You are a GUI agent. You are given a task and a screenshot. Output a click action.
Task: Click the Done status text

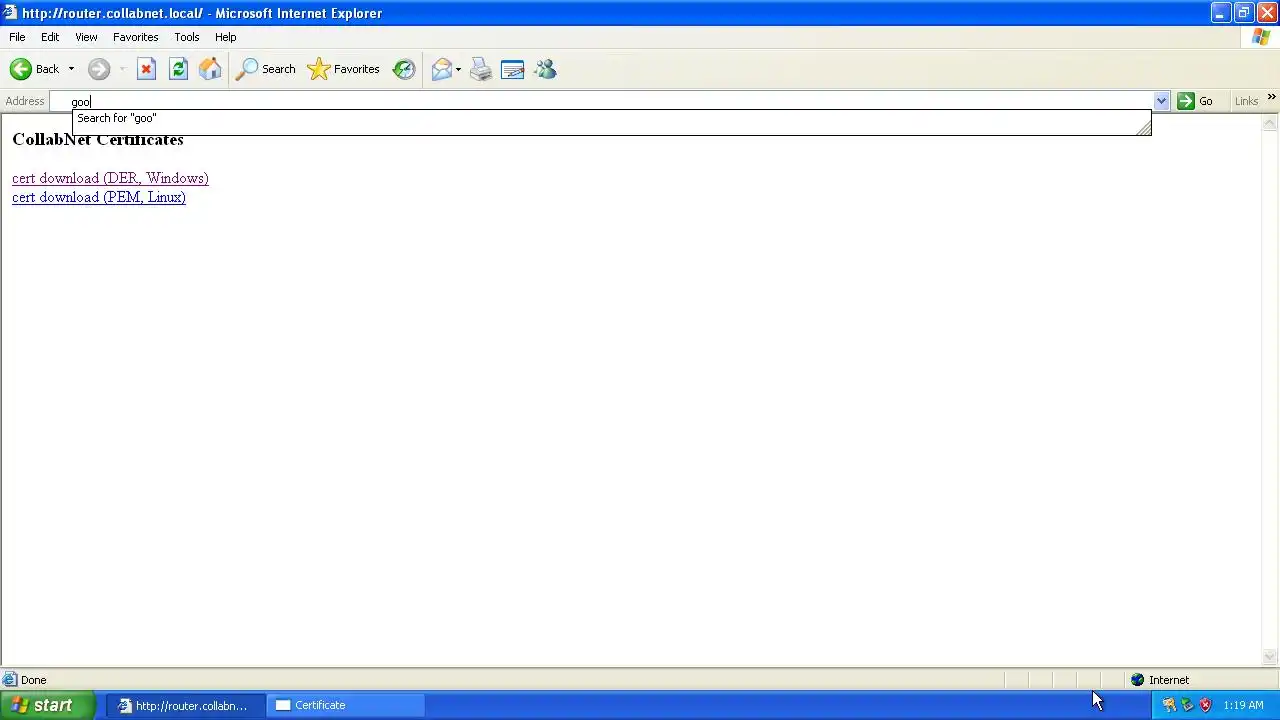(33, 680)
